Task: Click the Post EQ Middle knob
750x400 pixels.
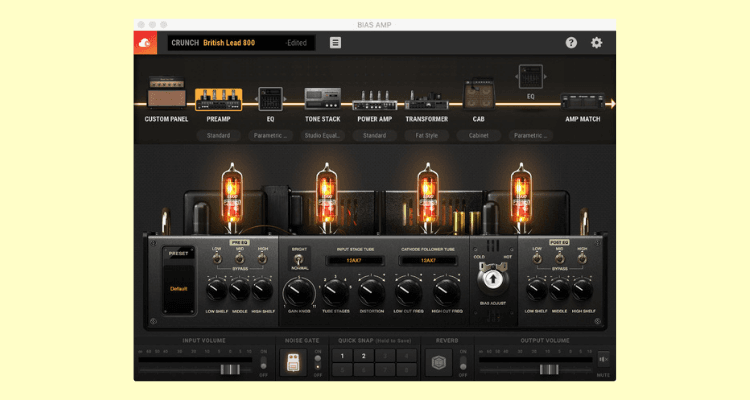Action: pos(560,290)
